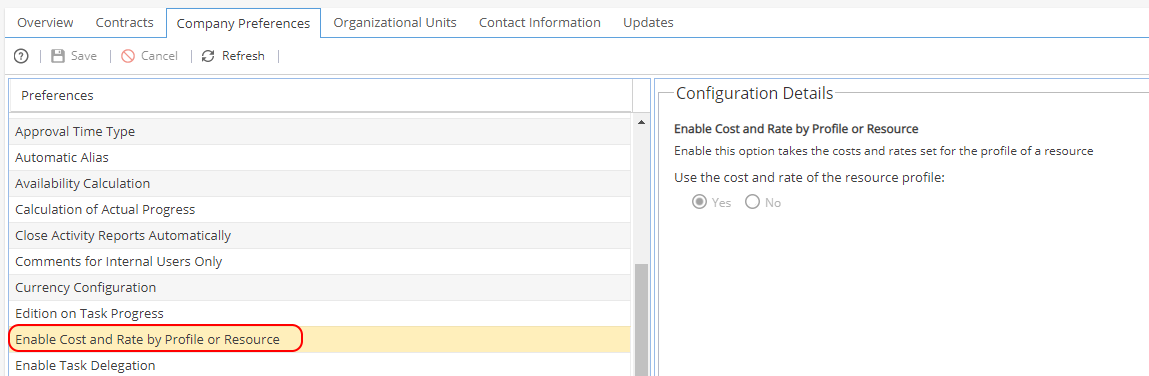Click the Refresh button label
Screen dimensions: 1149x376
243,56
